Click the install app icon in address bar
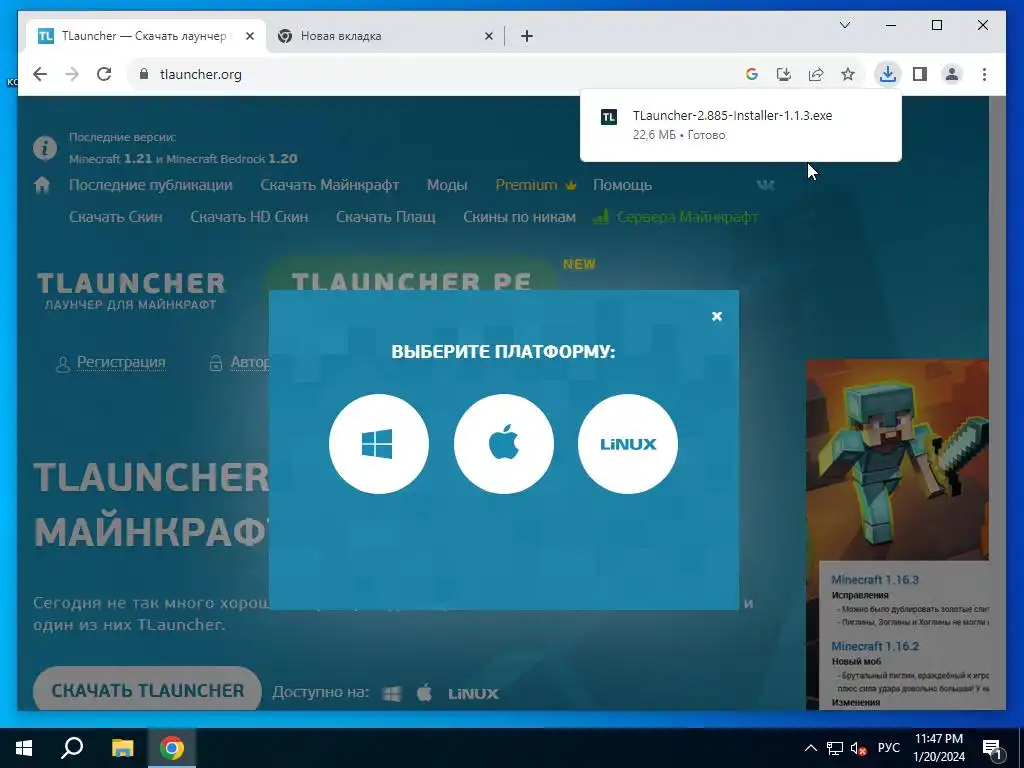The height and width of the screenshot is (768, 1024). [x=784, y=74]
